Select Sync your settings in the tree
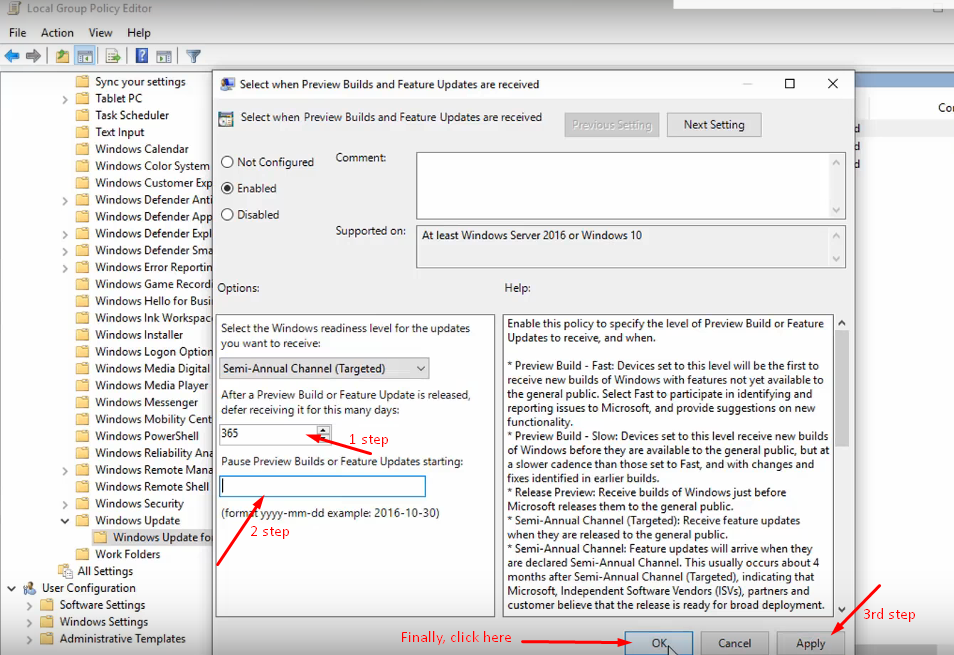 click(x=140, y=82)
